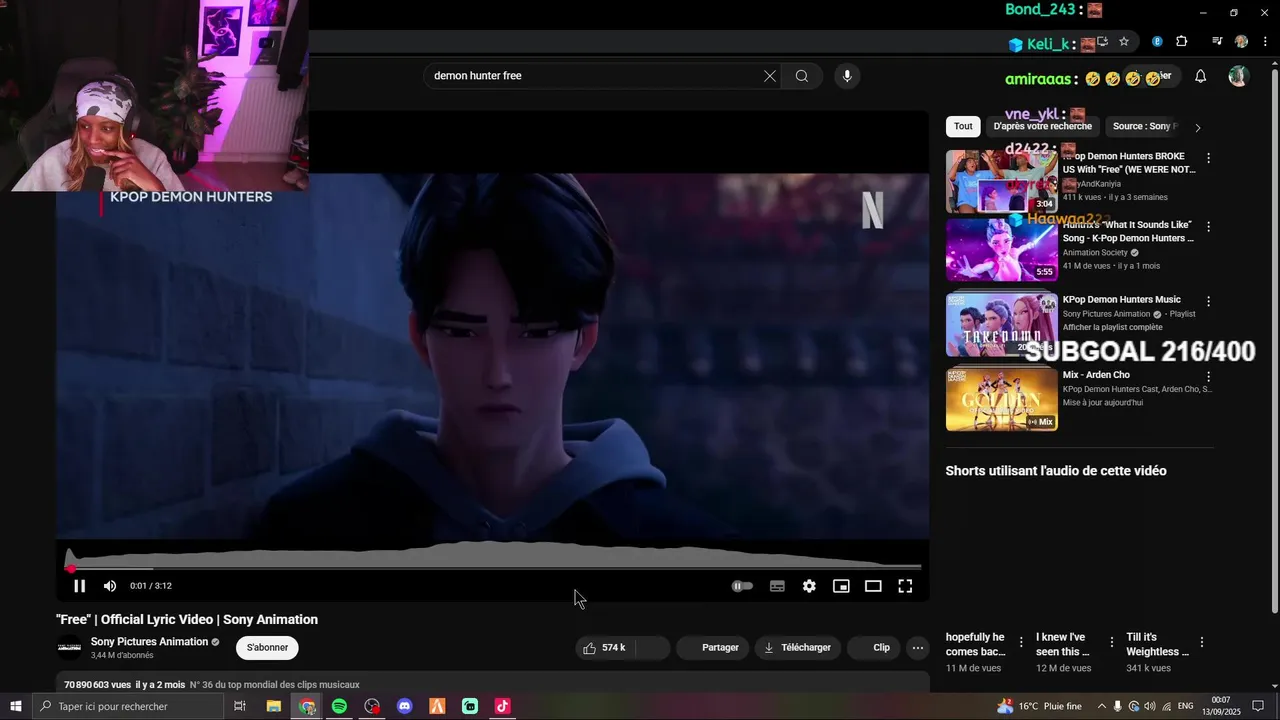Viewport: 1280px width, 720px height.
Task: Open Task View from the taskbar
Action: [240, 706]
